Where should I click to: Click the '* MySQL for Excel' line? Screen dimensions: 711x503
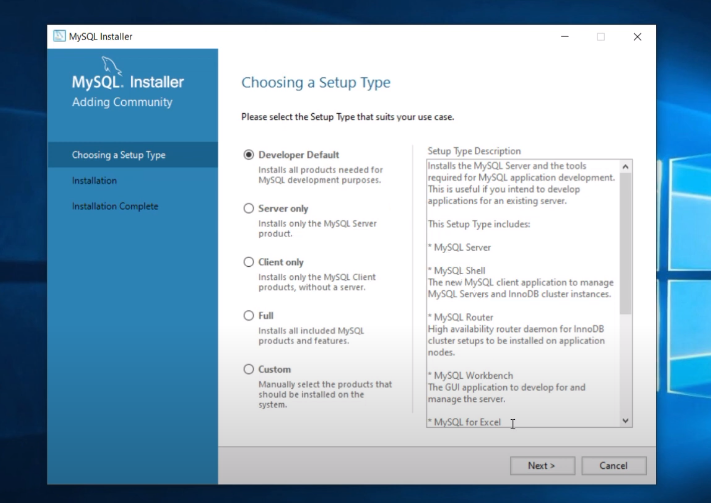tap(464, 422)
